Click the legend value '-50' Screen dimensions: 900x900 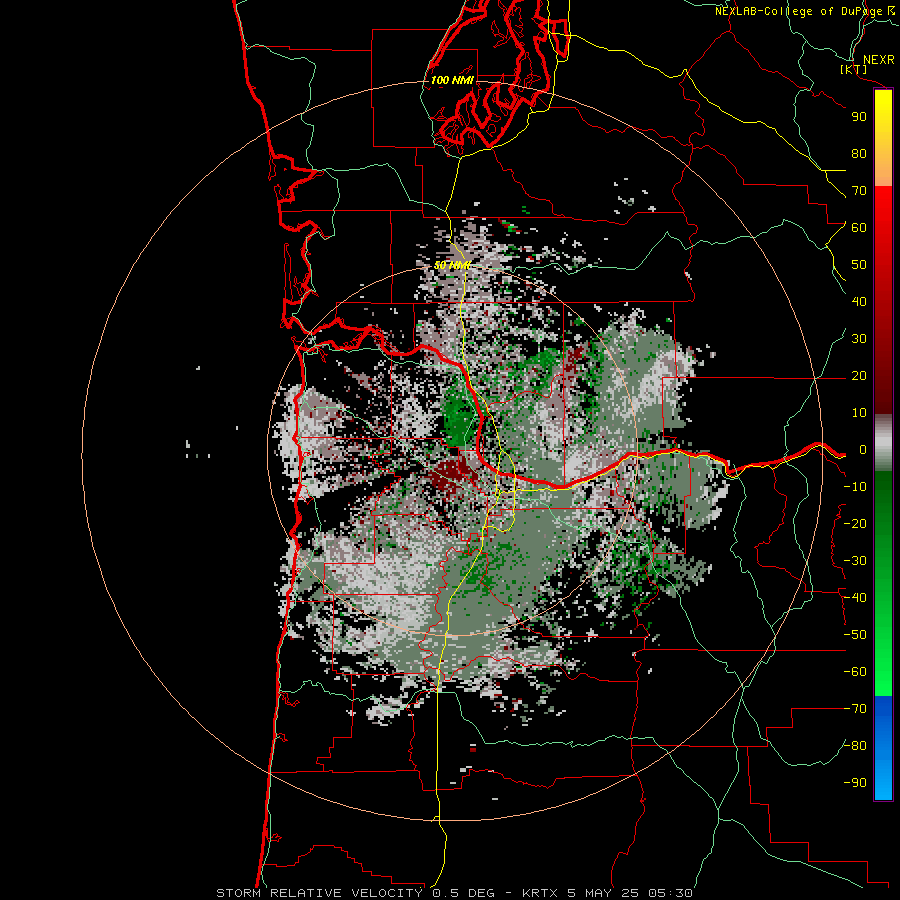855,635
